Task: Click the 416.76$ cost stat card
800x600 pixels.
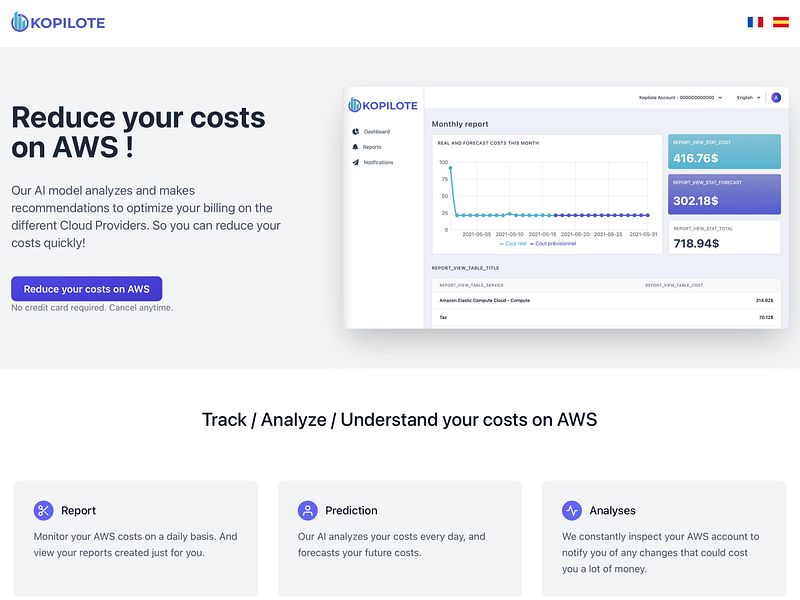Action: point(724,152)
